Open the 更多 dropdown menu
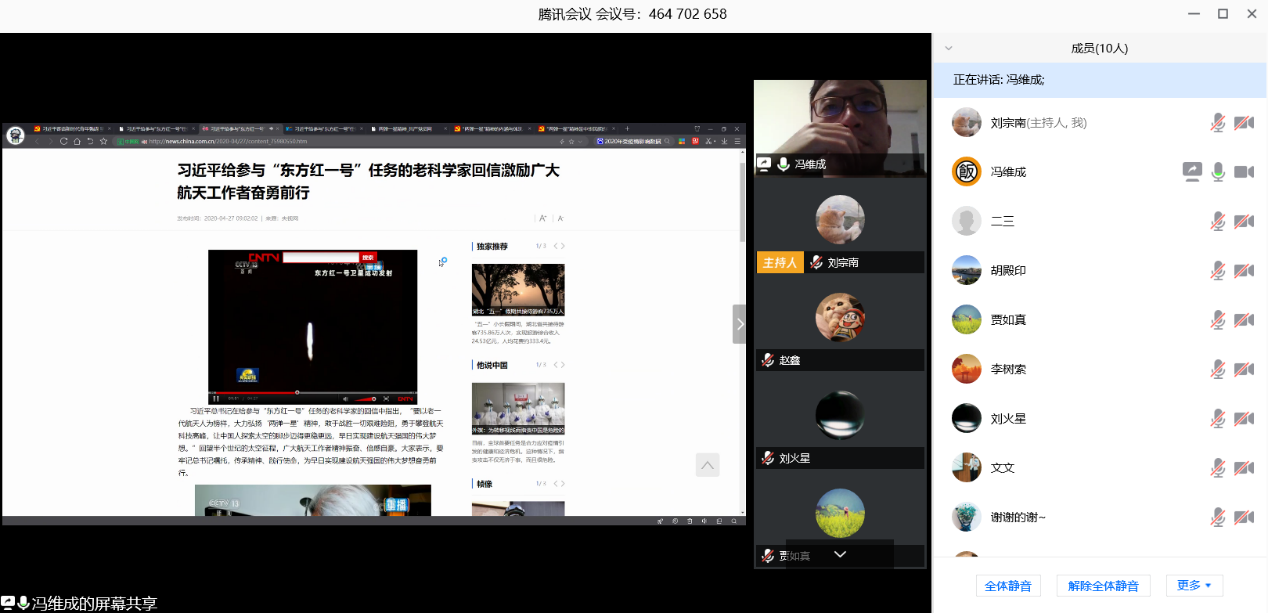The image size is (1268, 613). point(1194,585)
